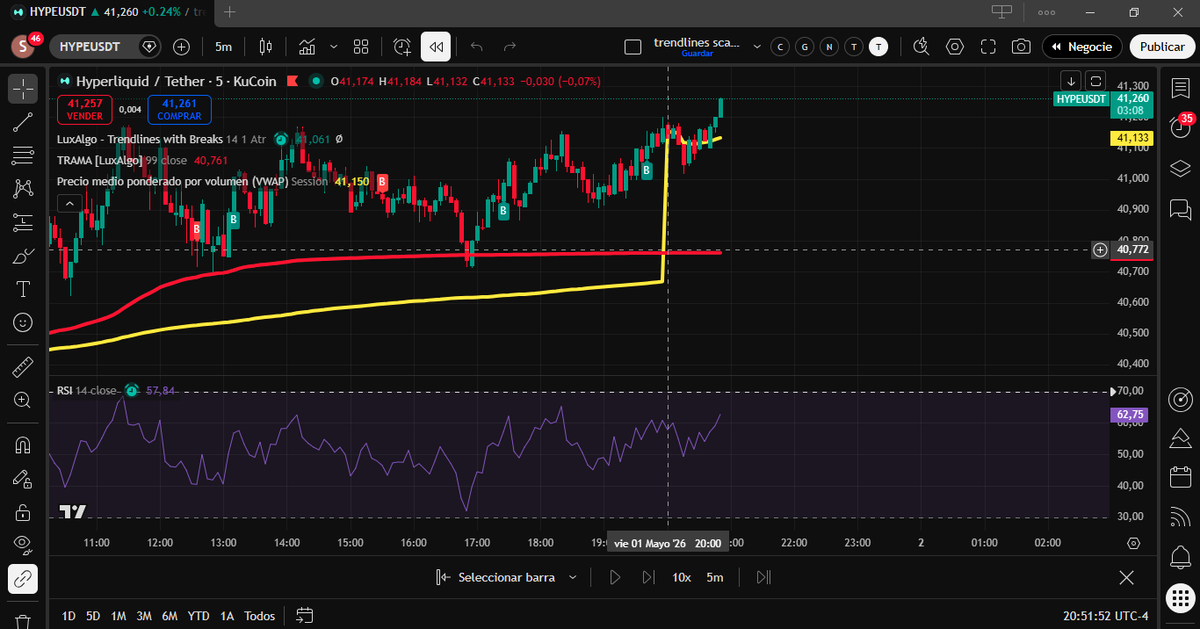Open the alerts panel clock icon

(1180, 128)
